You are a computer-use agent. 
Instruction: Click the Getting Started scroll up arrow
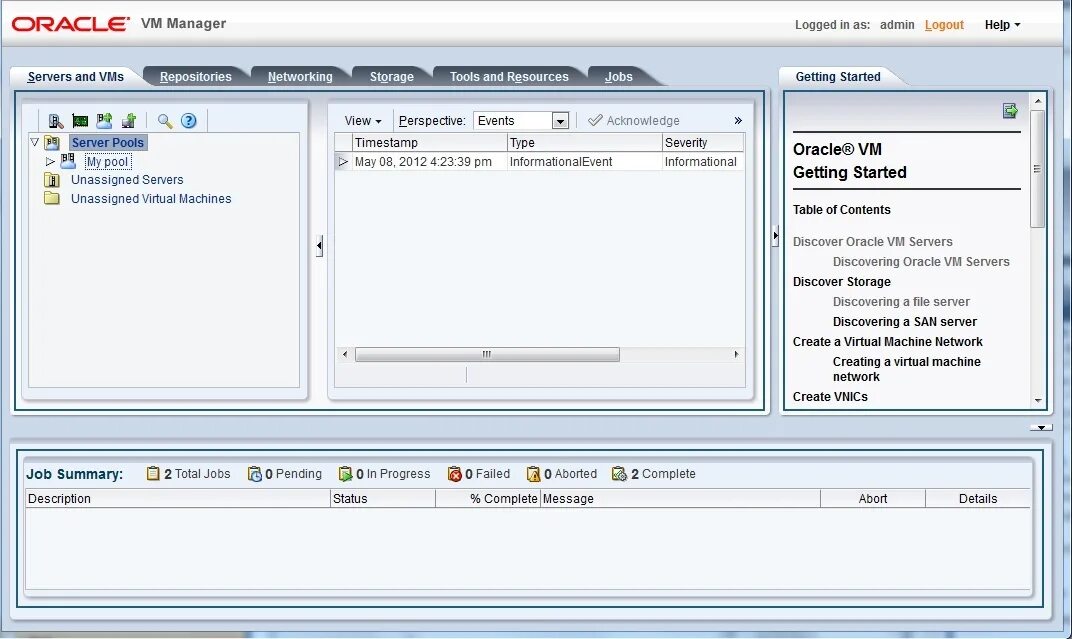click(x=1038, y=101)
